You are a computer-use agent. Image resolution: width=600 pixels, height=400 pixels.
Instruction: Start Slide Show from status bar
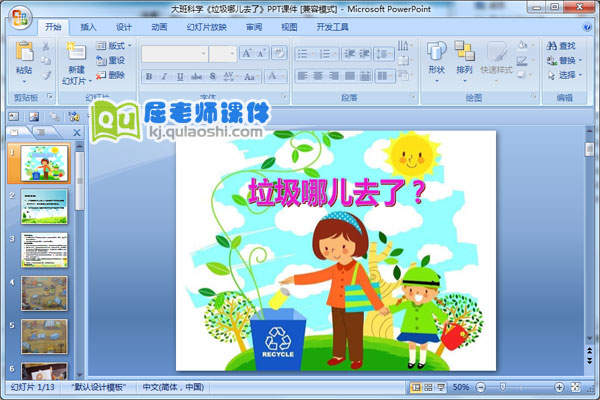441,387
